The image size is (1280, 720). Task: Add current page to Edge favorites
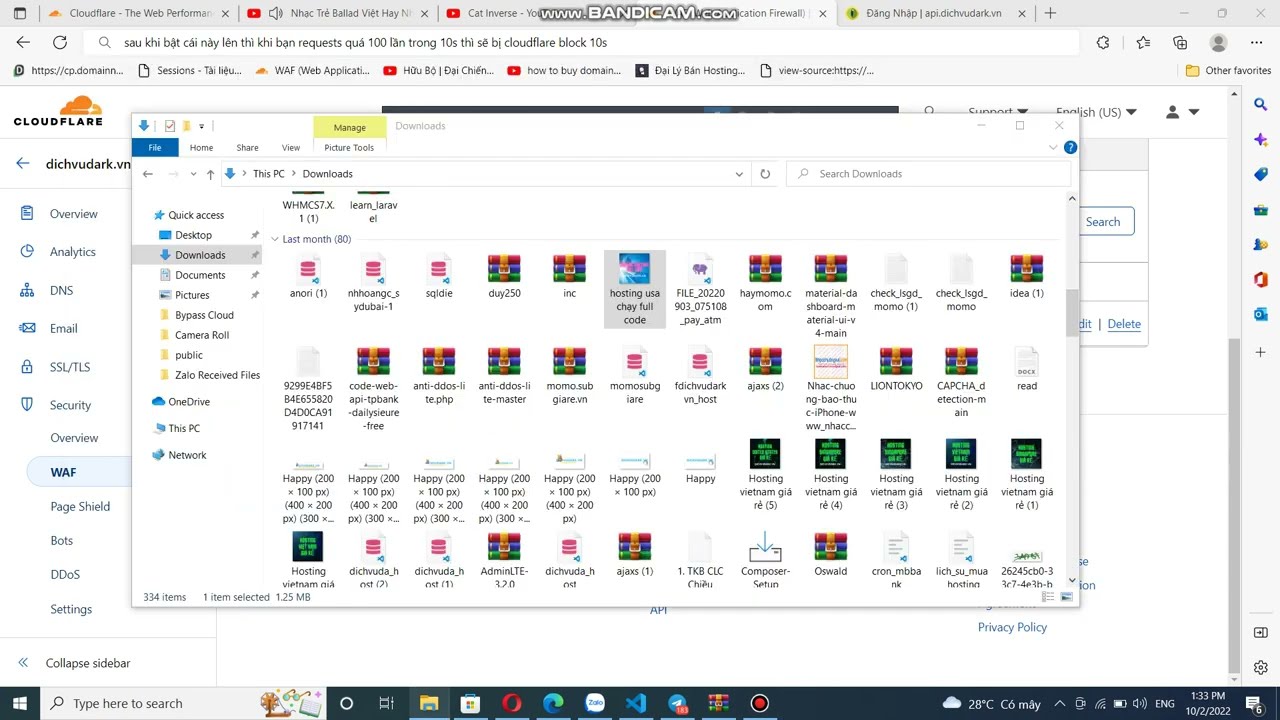point(1143,43)
